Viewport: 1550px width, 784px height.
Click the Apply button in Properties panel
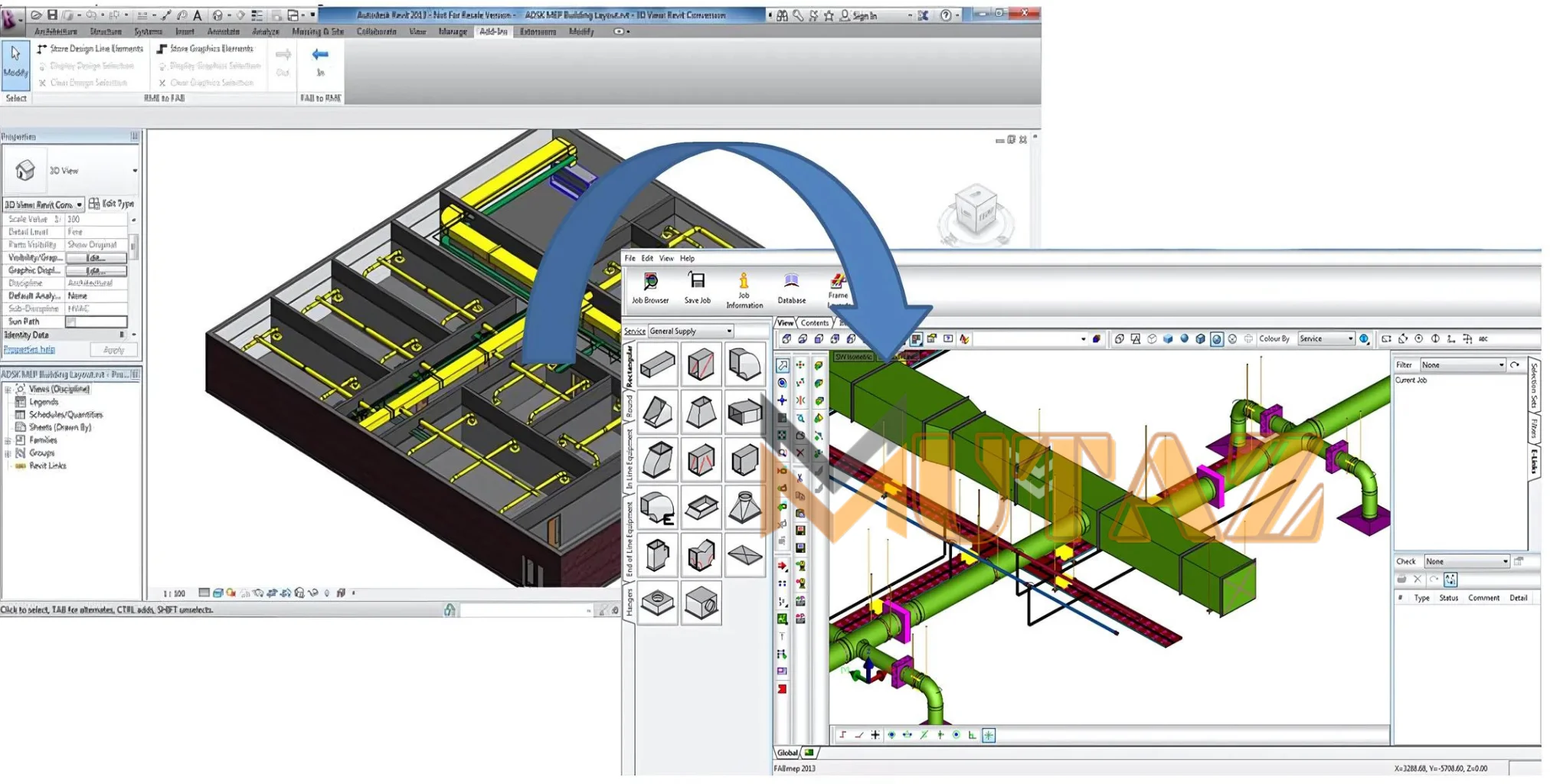[113, 350]
